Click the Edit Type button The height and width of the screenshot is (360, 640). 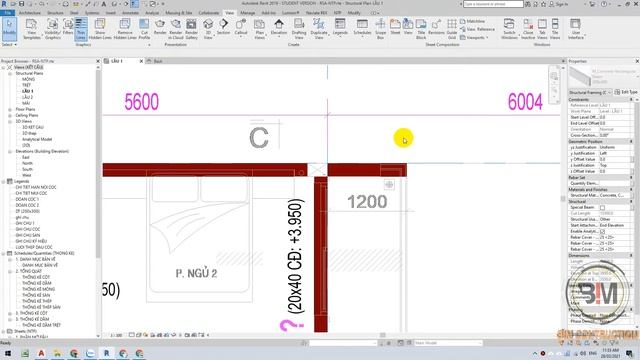[626, 92]
